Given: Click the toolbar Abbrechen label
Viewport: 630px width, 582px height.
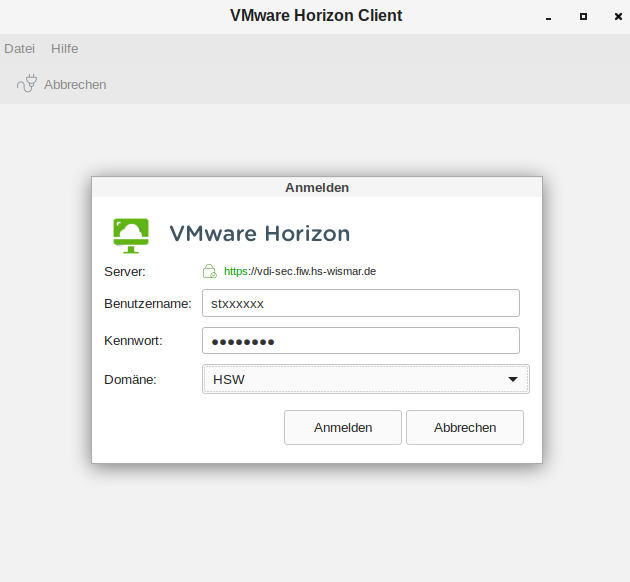Looking at the screenshot, I should (75, 85).
